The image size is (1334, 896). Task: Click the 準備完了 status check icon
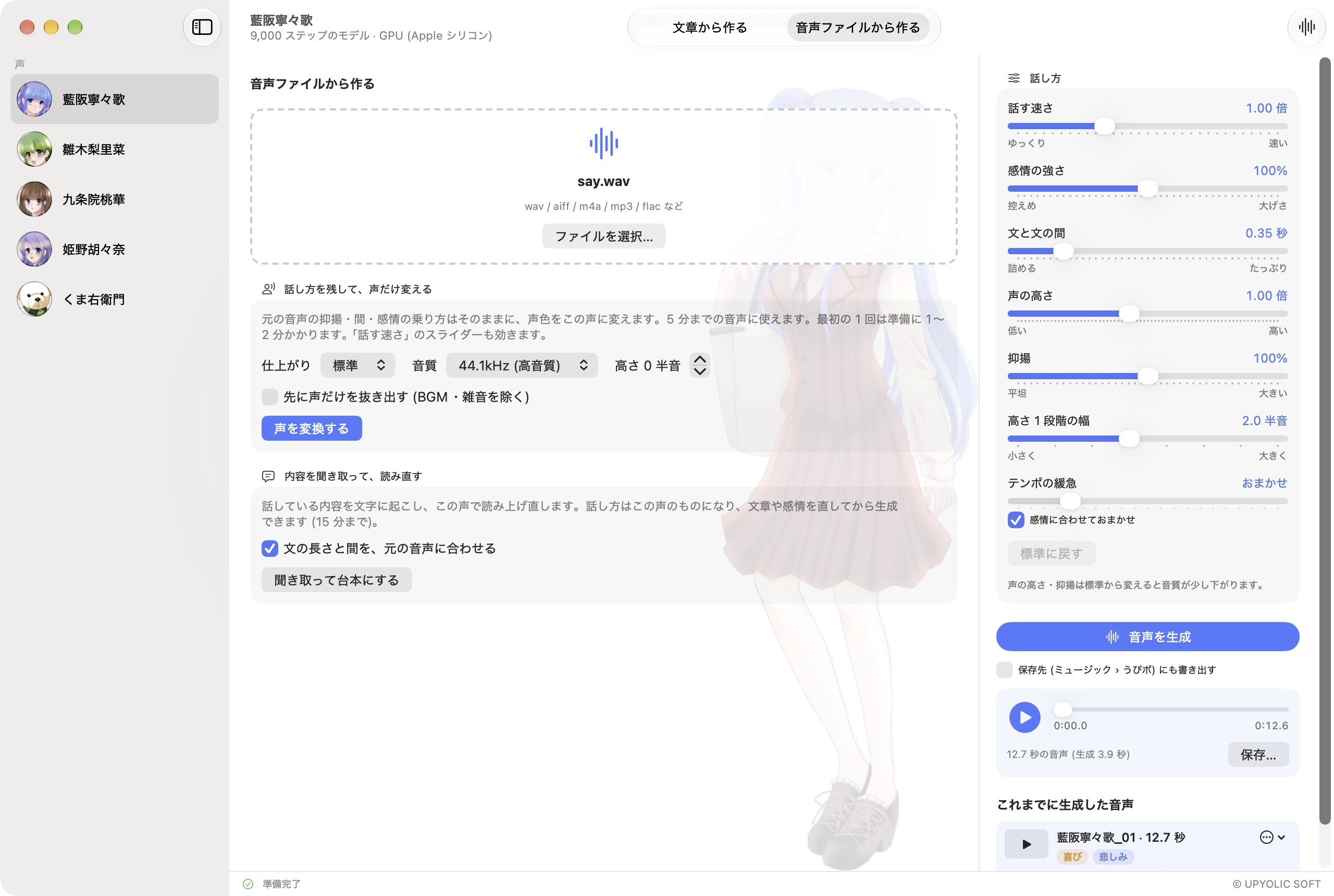pyautogui.click(x=248, y=883)
